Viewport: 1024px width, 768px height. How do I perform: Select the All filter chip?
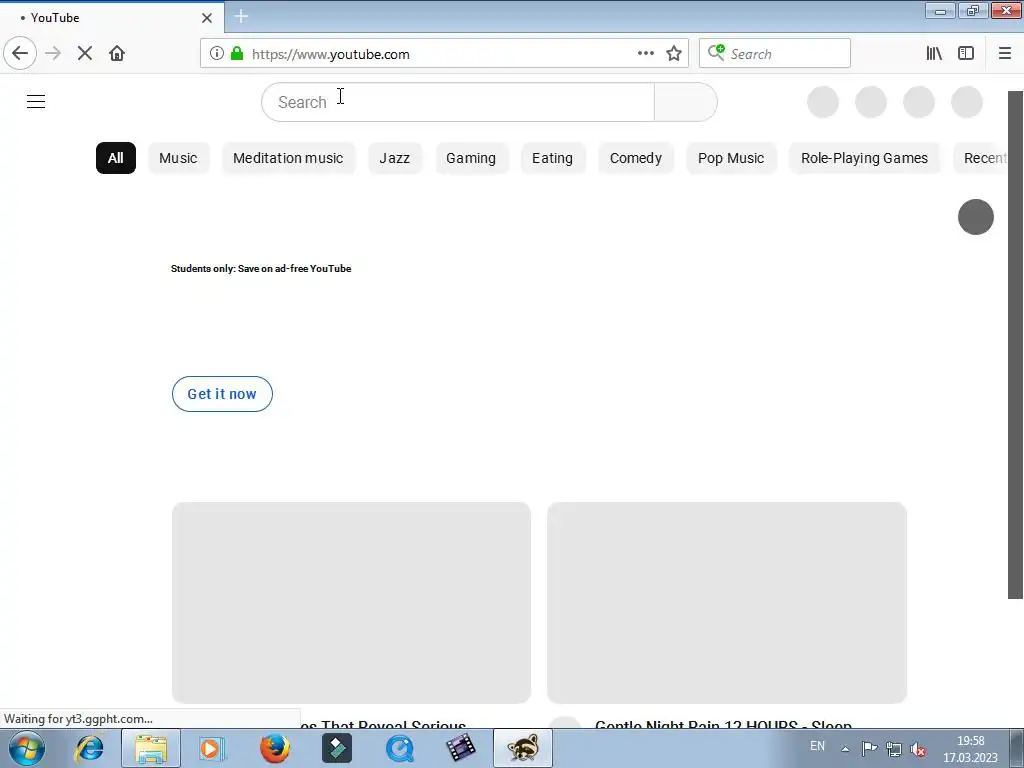(x=116, y=158)
